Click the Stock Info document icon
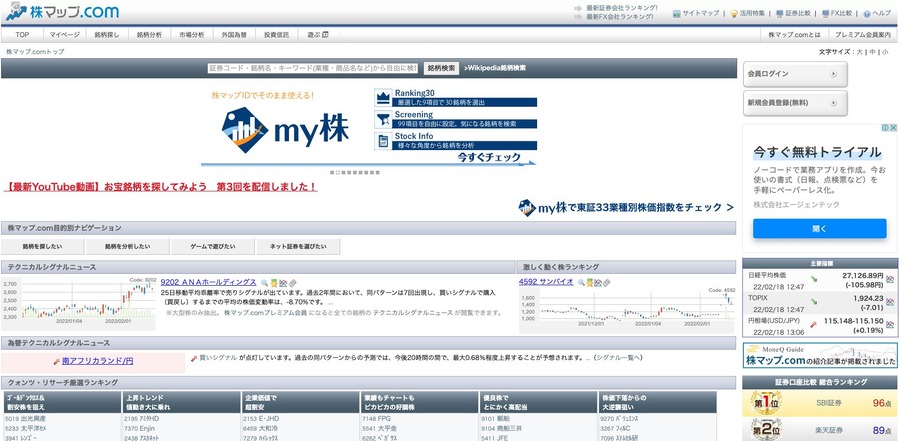The height and width of the screenshot is (441, 900). tap(383, 141)
